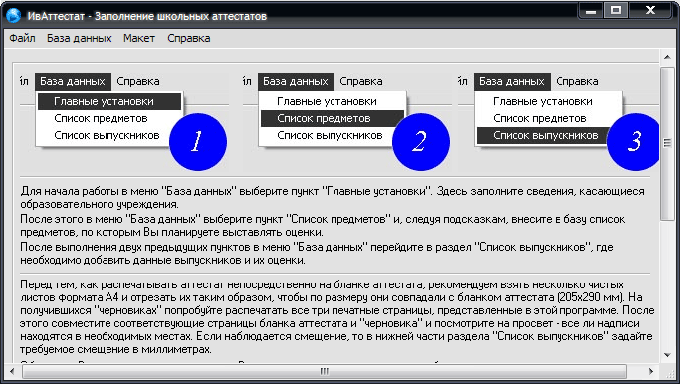Close the ИвАттестат window

click(650, 10)
